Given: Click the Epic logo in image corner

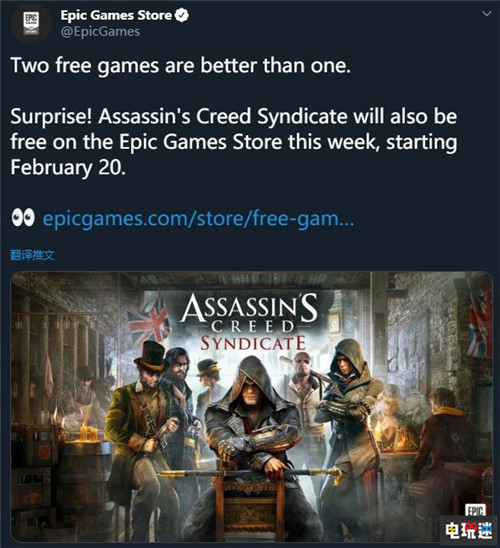Looking at the screenshot, I should coord(476,511).
